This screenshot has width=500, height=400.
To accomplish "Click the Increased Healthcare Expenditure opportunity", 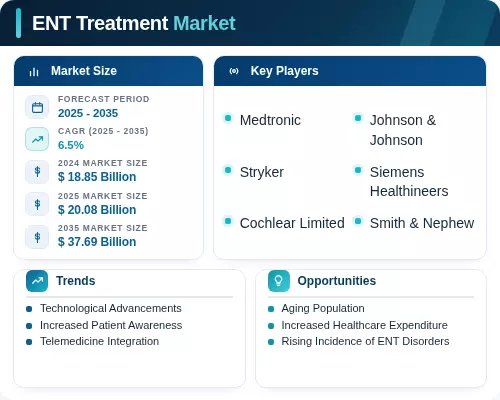I will click(364, 325).
